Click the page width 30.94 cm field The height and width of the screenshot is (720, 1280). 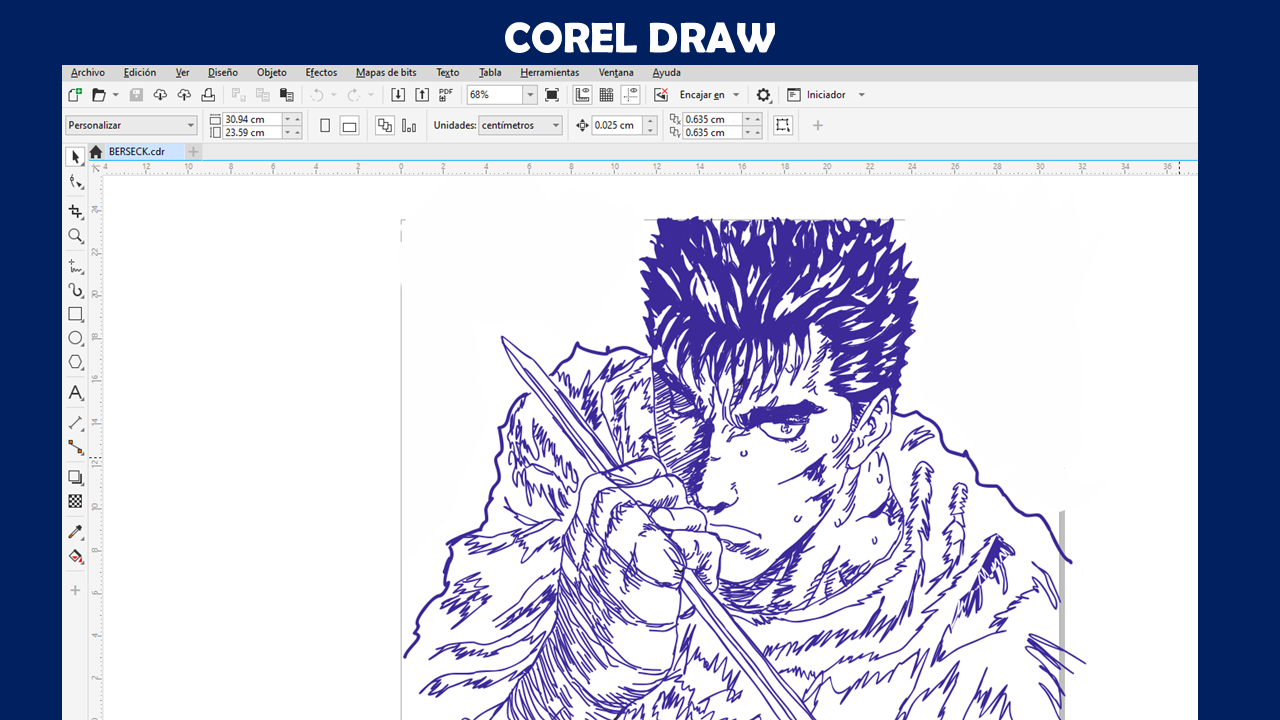coord(251,119)
